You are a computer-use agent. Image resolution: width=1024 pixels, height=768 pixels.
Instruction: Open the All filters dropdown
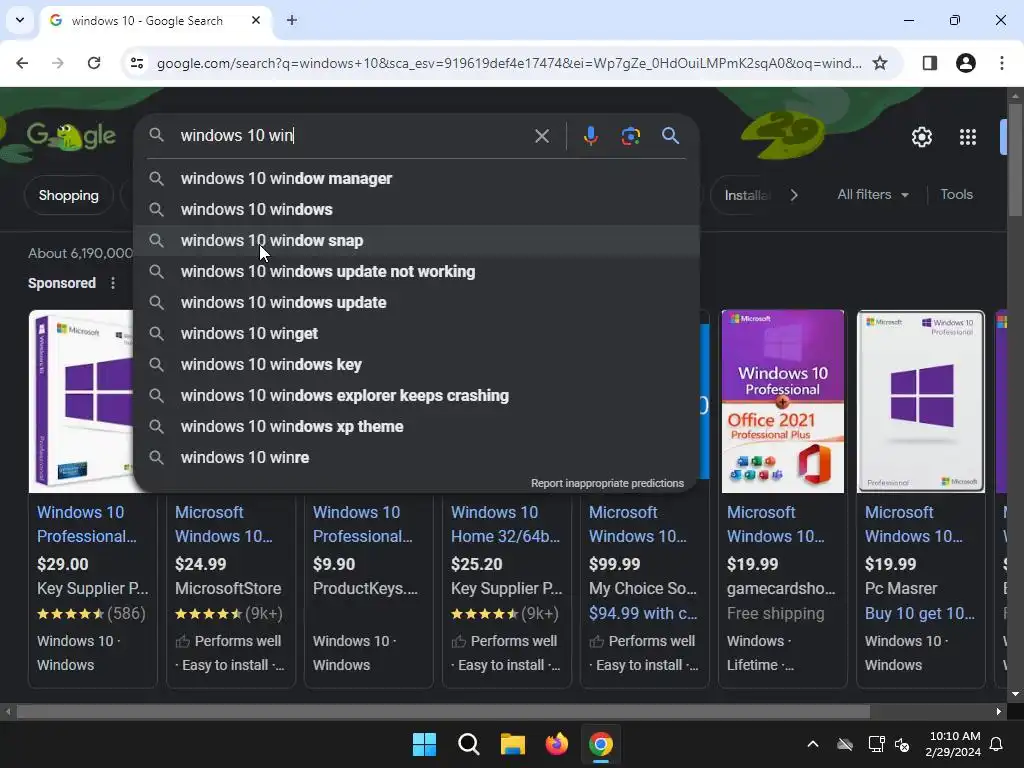872,195
